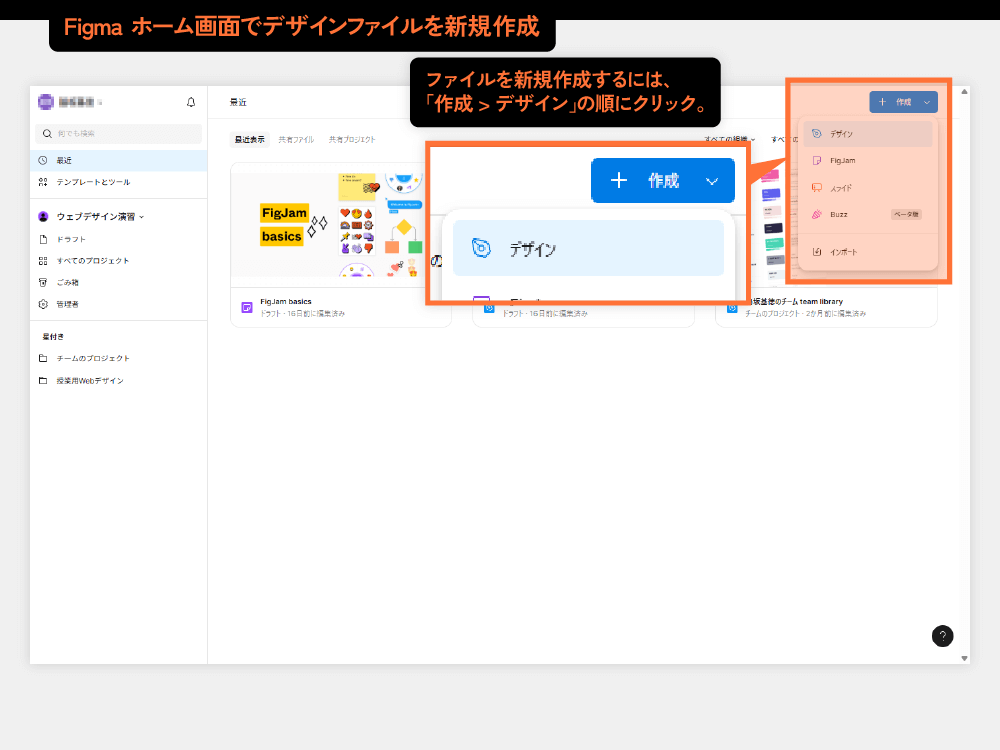Screen dimensions: 1000x750
Task: Click the チームのプロジェクト・2か月前に編集済み subtitle
Action: point(805,314)
